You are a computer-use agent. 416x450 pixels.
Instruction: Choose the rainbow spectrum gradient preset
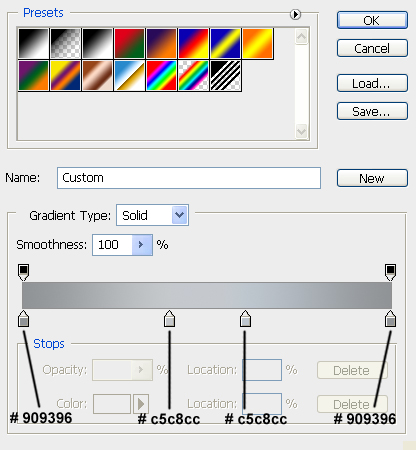161,76
